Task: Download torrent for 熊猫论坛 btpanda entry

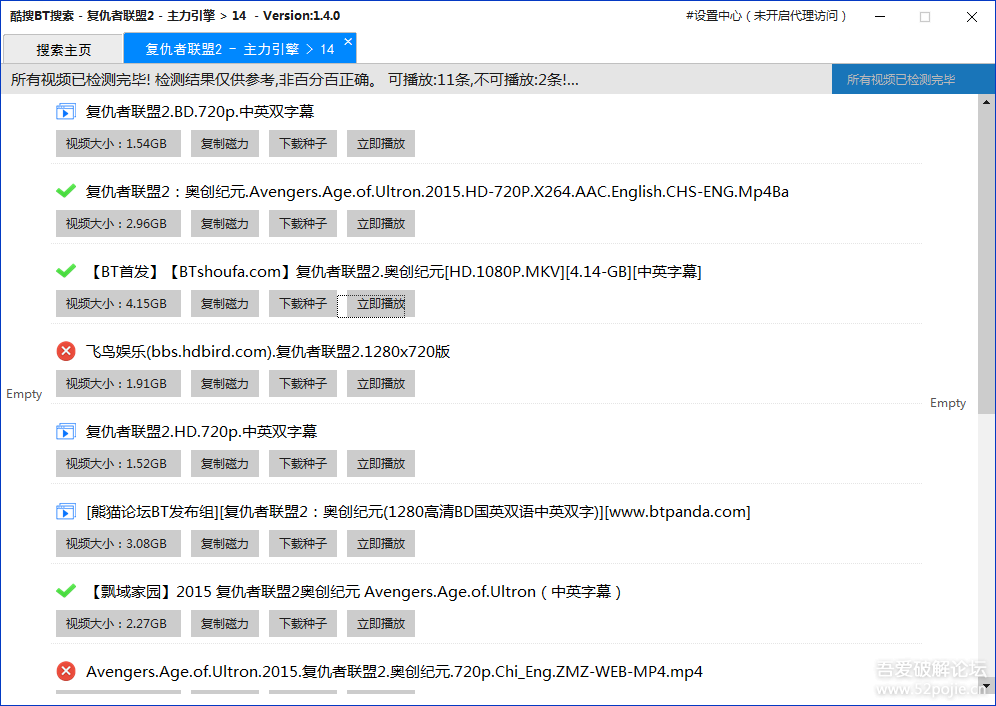Action: tap(303, 544)
